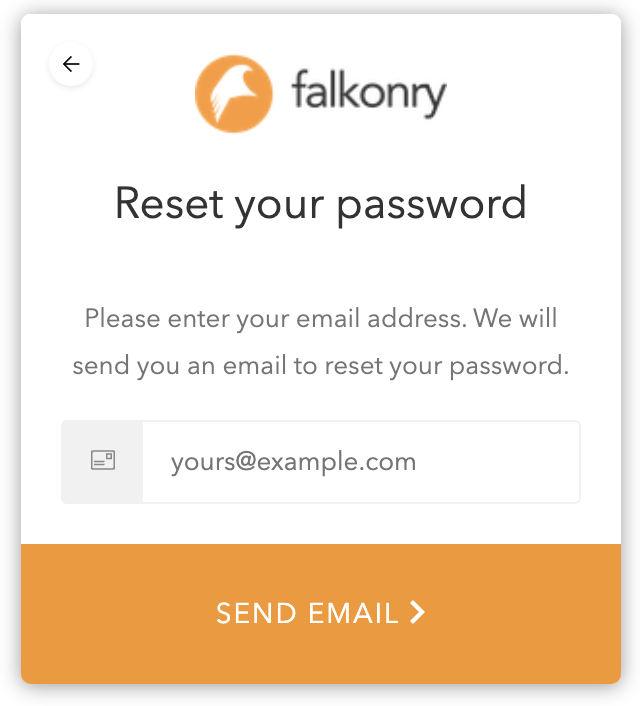This screenshot has width=640, height=706.
Task: Click the 'Please enter your email address' line
Action: click(x=321, y=318)
